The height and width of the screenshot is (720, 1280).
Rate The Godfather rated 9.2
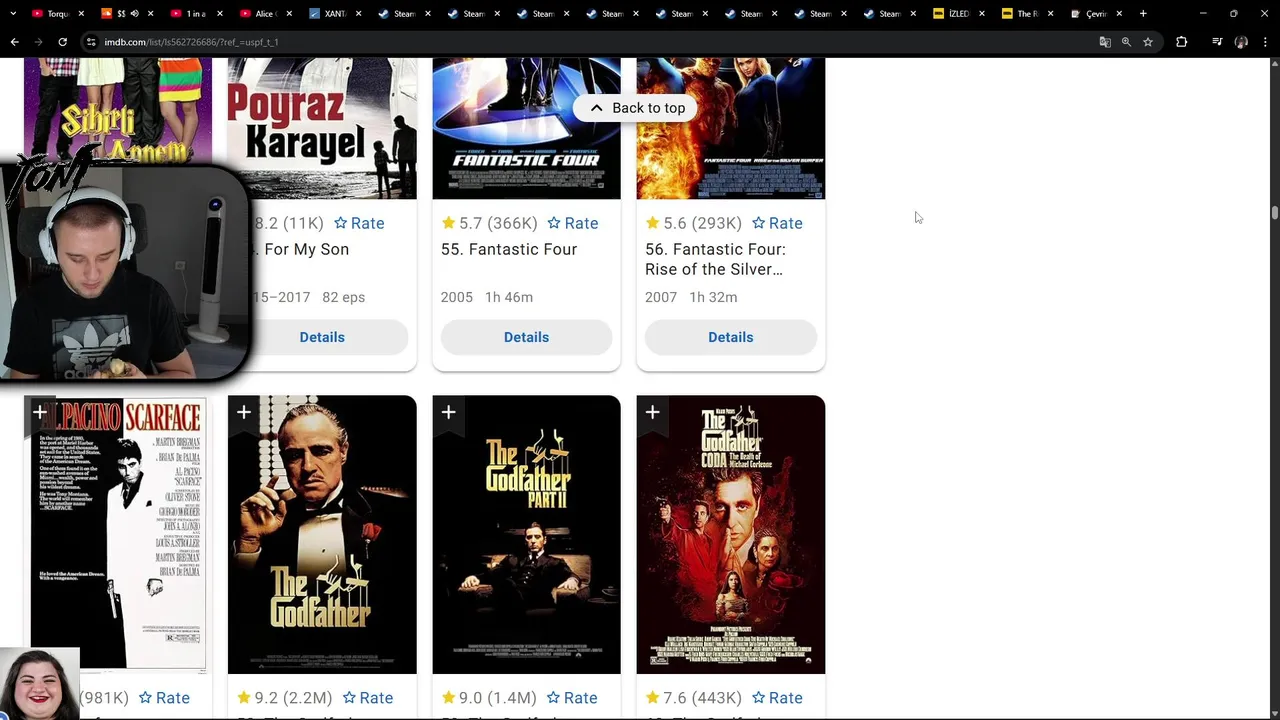[368, 698]
